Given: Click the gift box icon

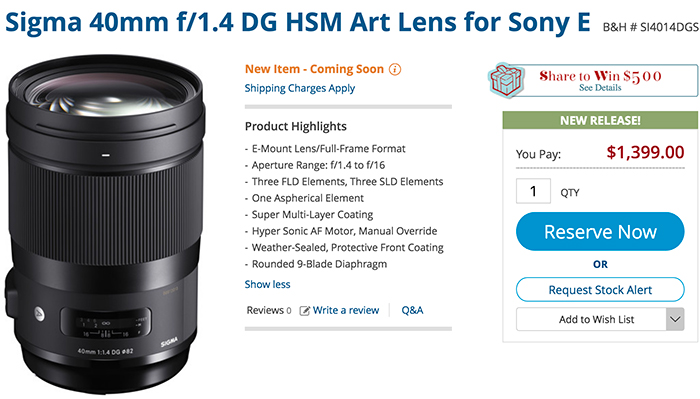Looking at the screenshot, I should 506,80.
